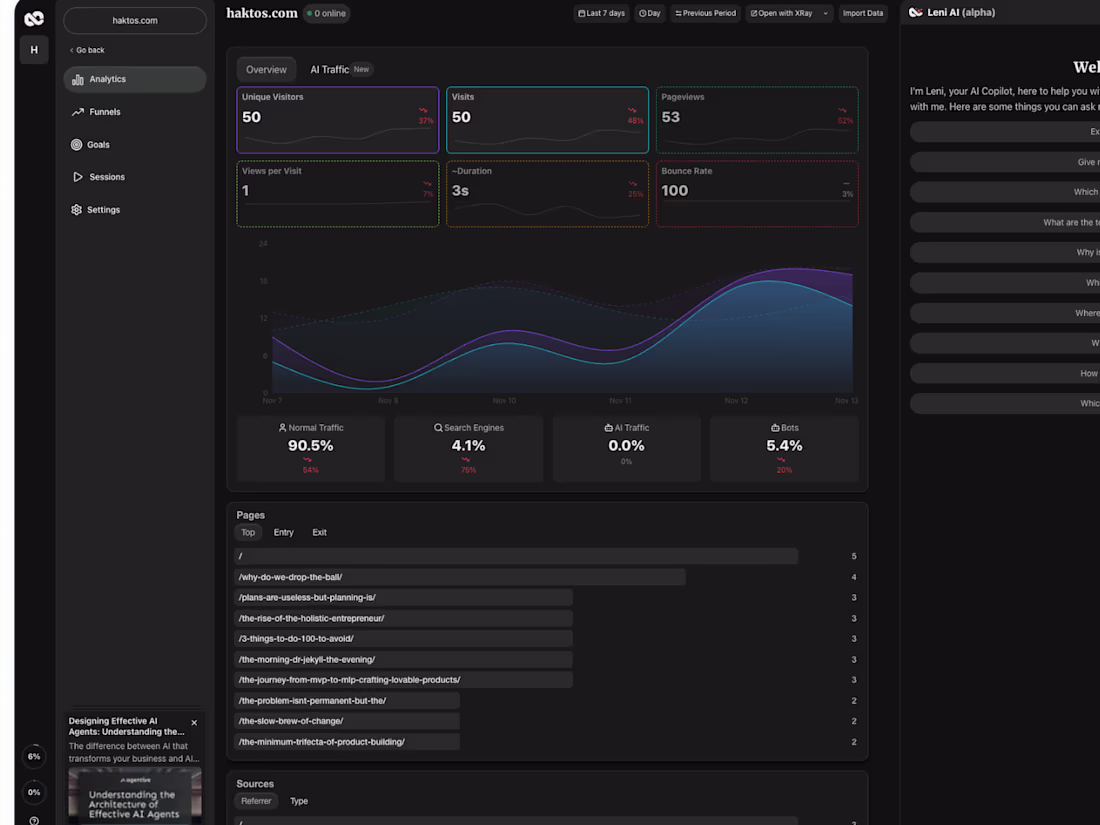Open the haktos.com site selector

134,20
